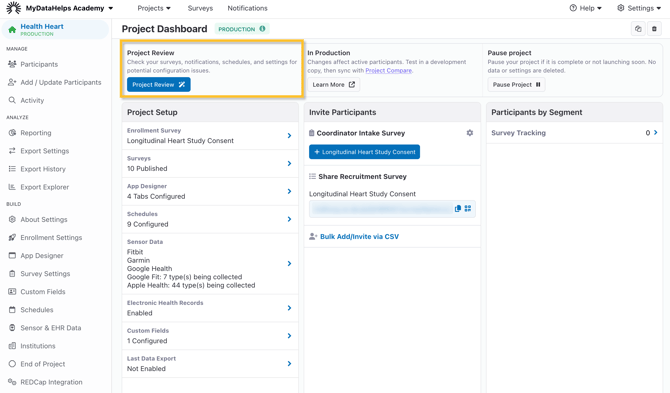
Task: Open the Projects dropdown menu
Action: pyautogui.click(x=154, y=8)
